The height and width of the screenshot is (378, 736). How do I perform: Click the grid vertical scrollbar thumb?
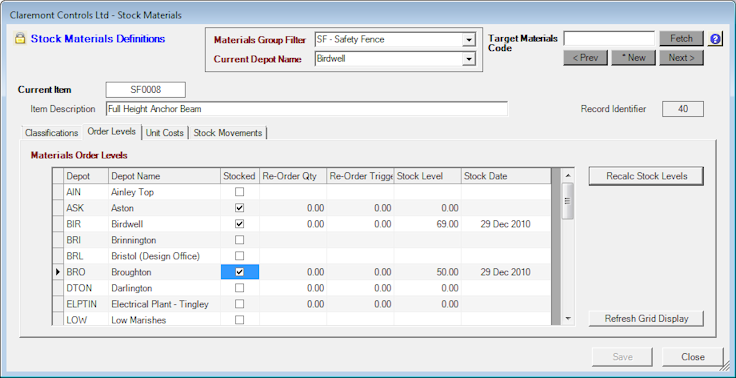(568, 201)
